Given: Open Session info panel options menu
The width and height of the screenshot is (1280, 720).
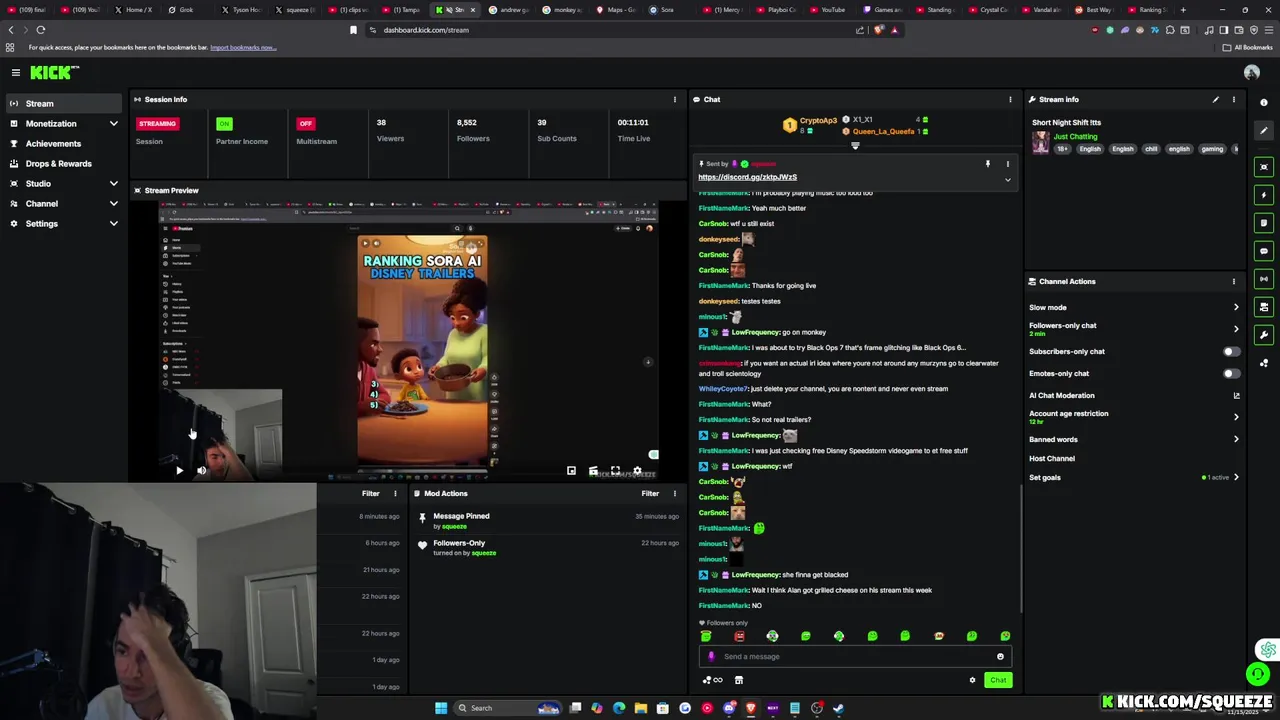Looking at the screenshot, I should (675, 99).
